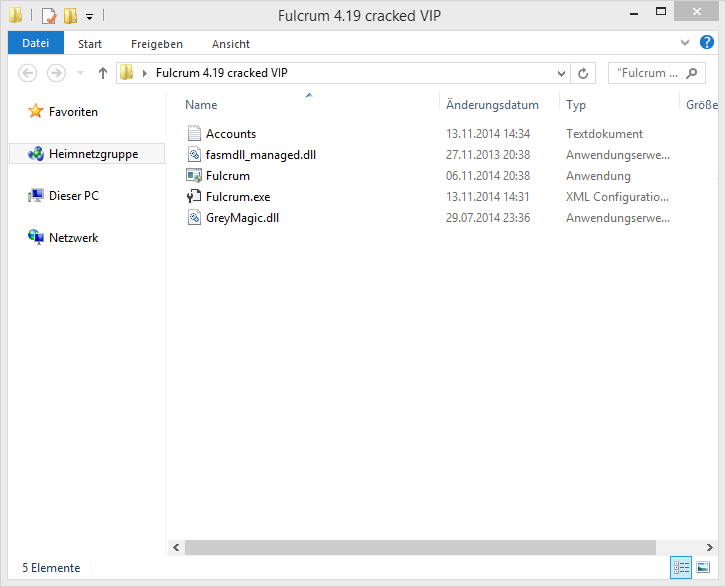The image size is (726, 587).
Task: Refresh the folder view
Action: [x=583, y=73]
